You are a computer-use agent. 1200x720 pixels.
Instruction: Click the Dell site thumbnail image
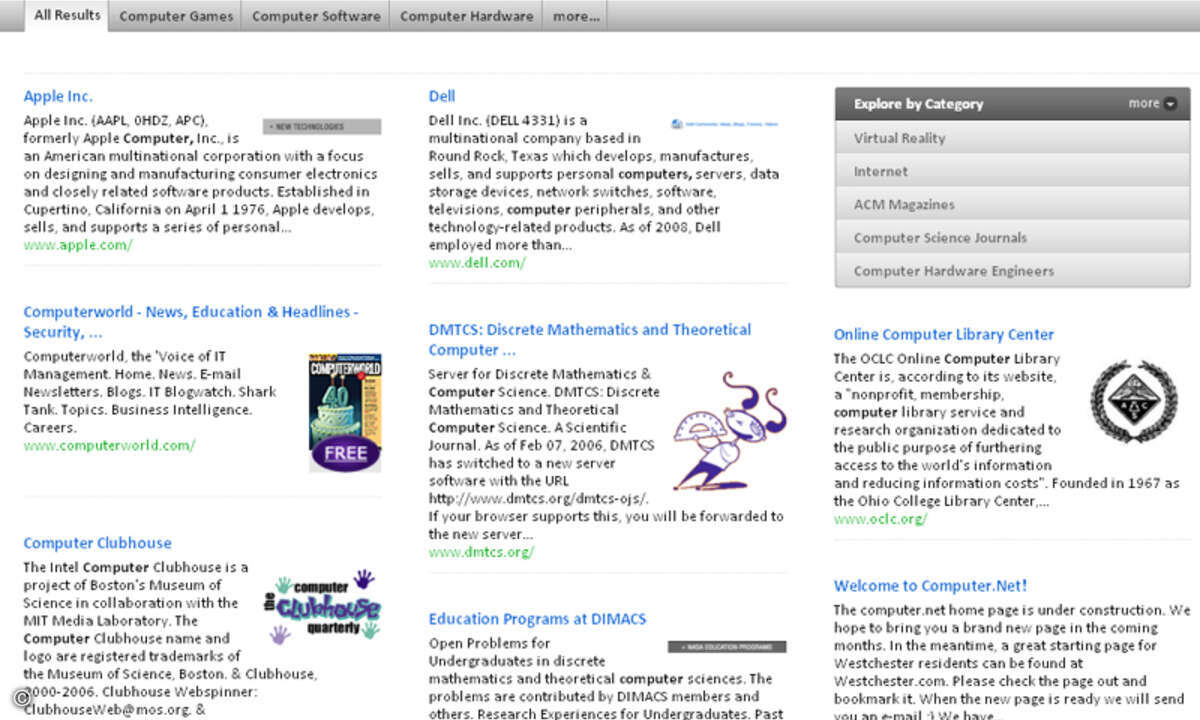pyautogui.click(x=725, y=124)
